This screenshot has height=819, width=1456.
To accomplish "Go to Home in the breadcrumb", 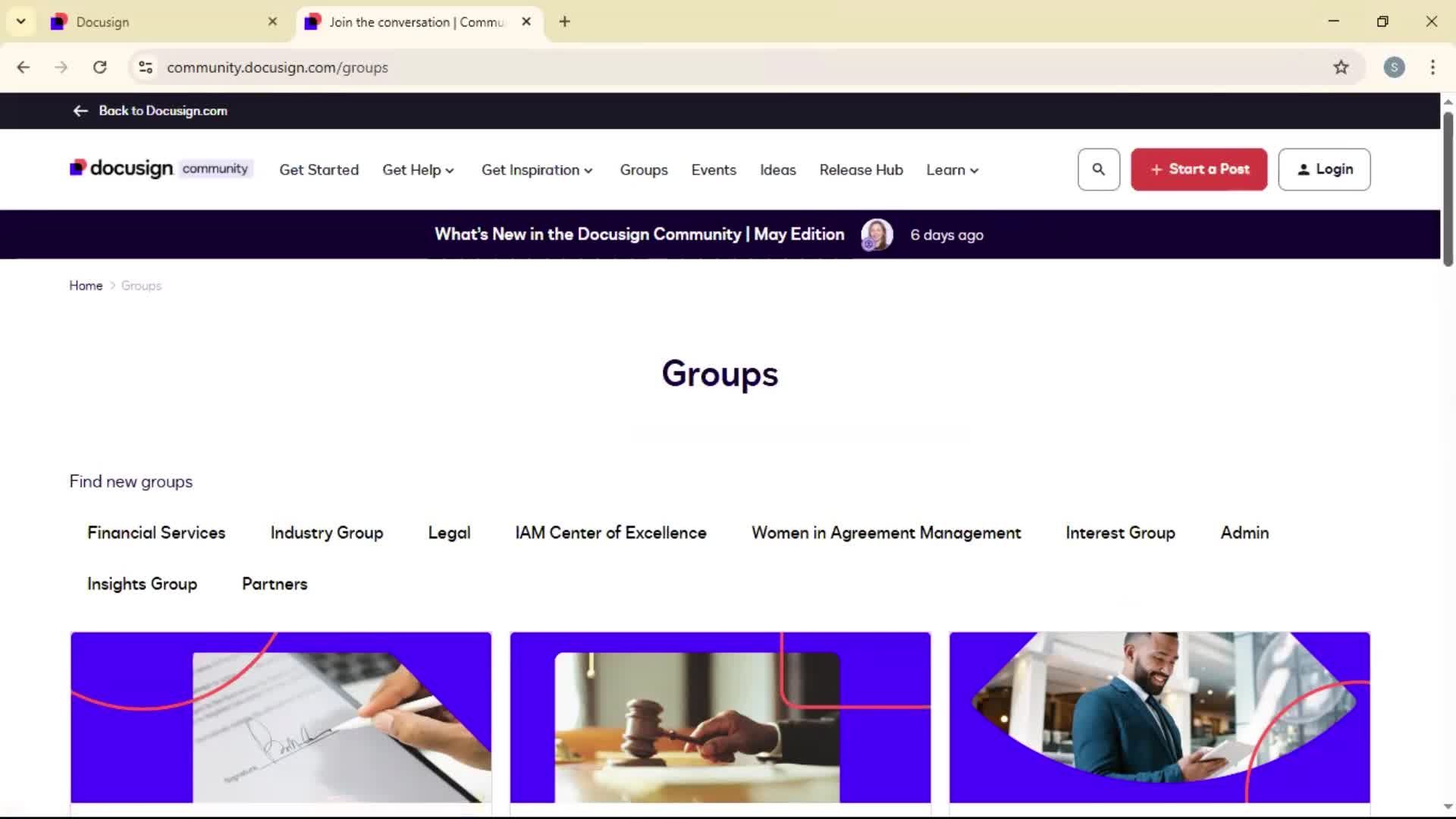I will pyautogui.click(x=86, y=286).
